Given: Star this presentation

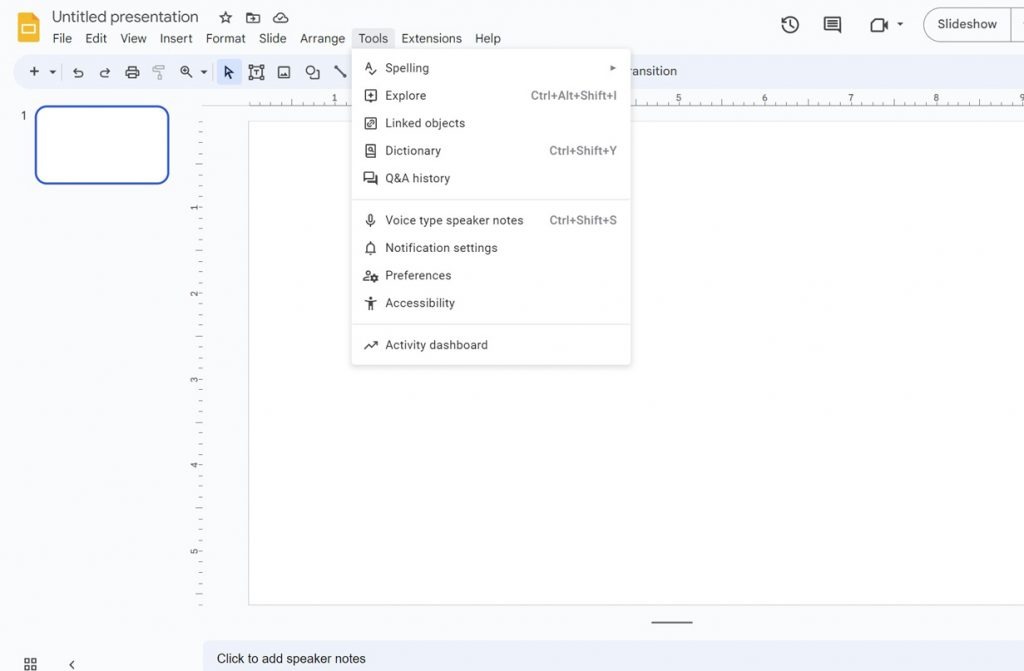Looking at the screenshot, I should click(225, 17).
